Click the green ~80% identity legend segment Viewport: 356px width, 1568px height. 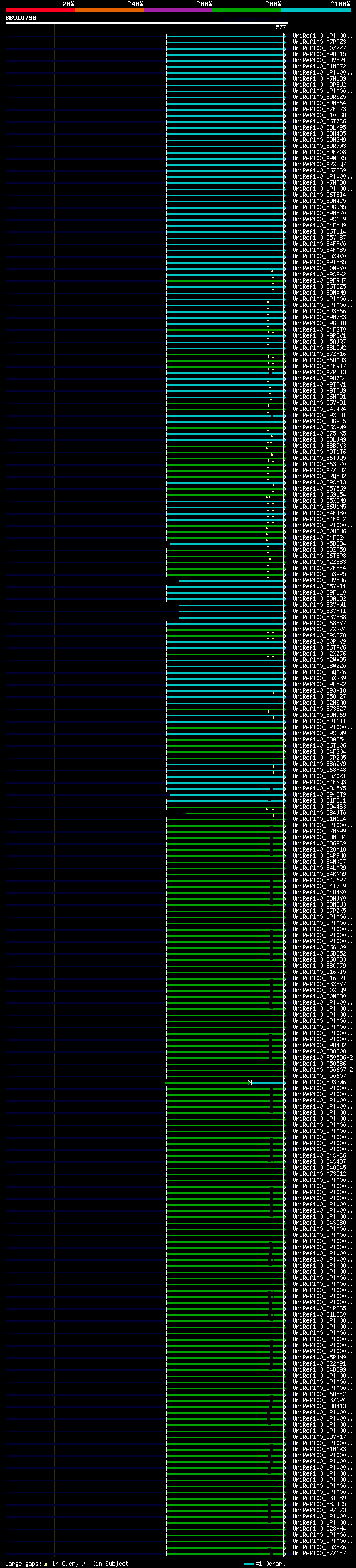[x=247, y=10]
